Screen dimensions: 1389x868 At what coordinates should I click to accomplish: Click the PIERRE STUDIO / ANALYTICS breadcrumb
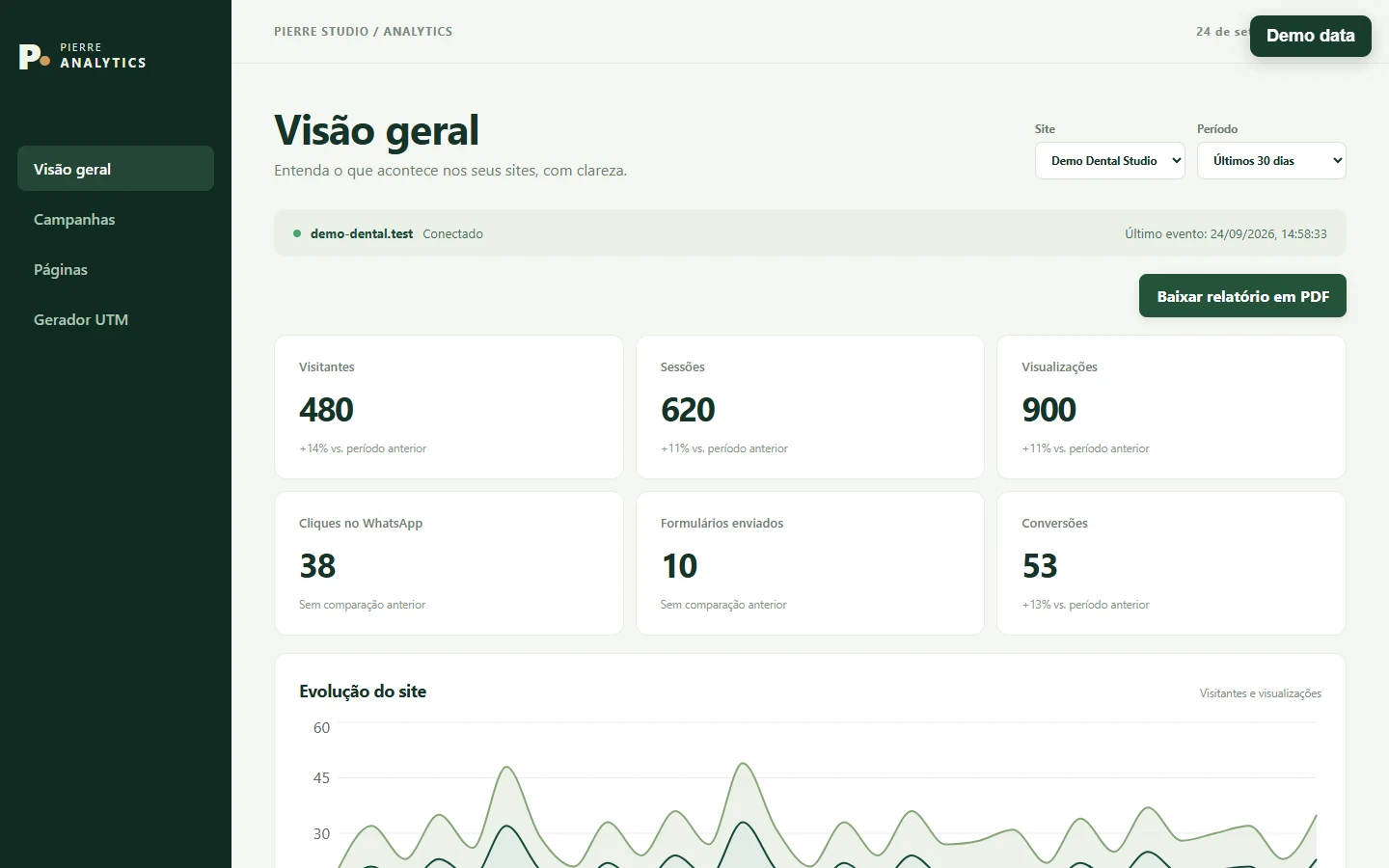pos(363,32)
